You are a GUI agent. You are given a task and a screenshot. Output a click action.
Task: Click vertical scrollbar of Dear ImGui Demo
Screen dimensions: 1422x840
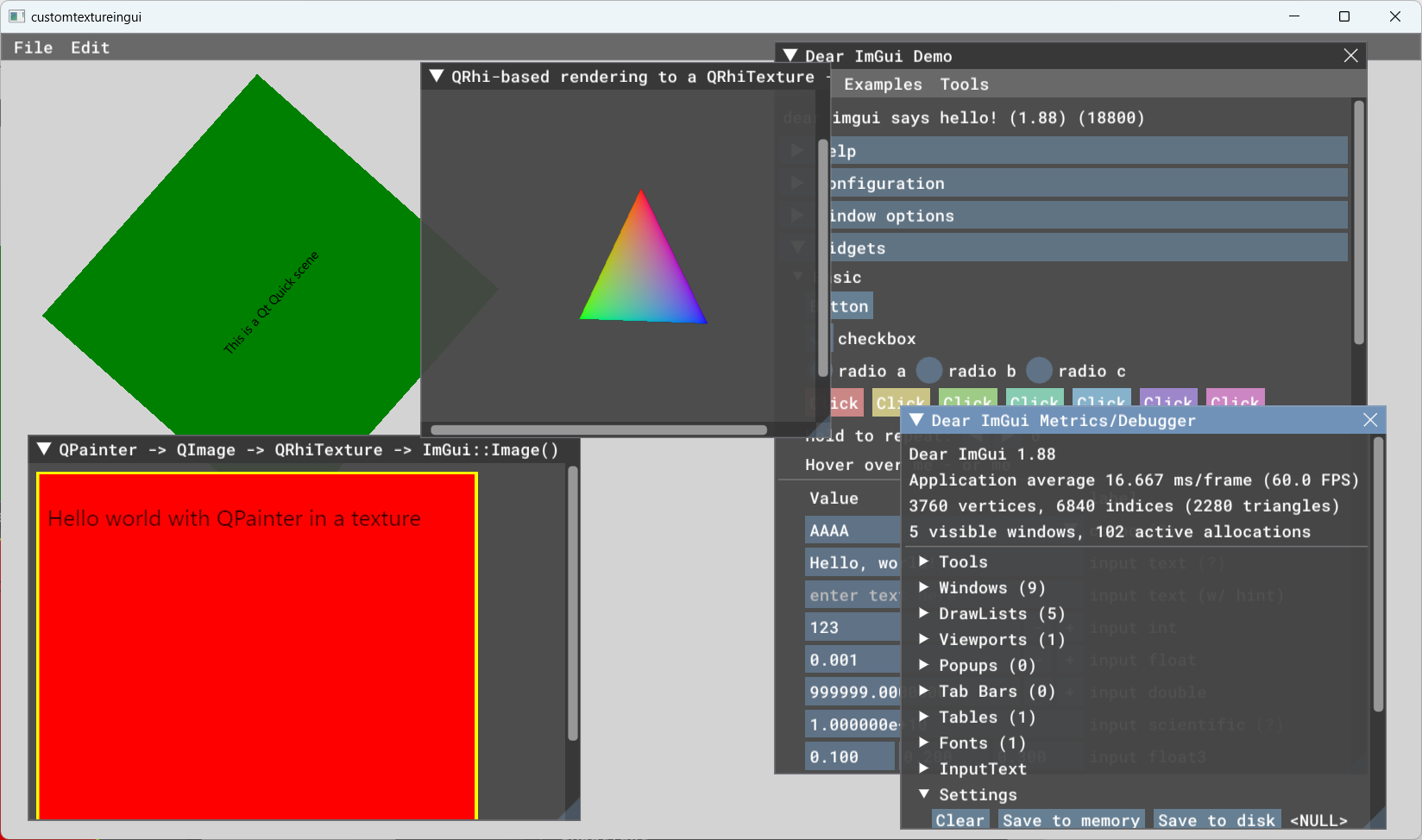(x=1359, y=223)
